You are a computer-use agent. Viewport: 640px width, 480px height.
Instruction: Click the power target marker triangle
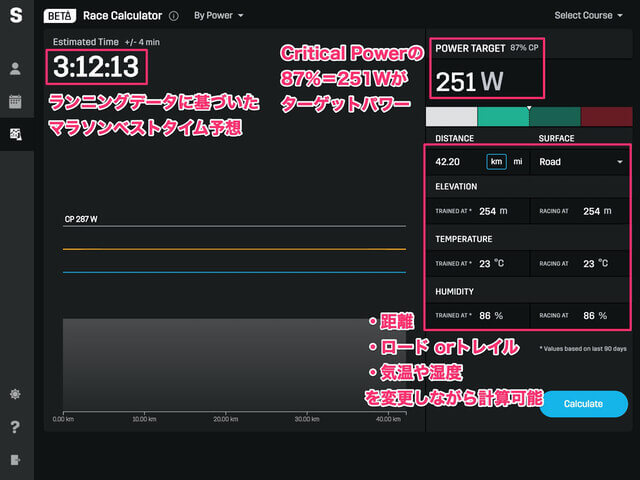pos(529,108)
